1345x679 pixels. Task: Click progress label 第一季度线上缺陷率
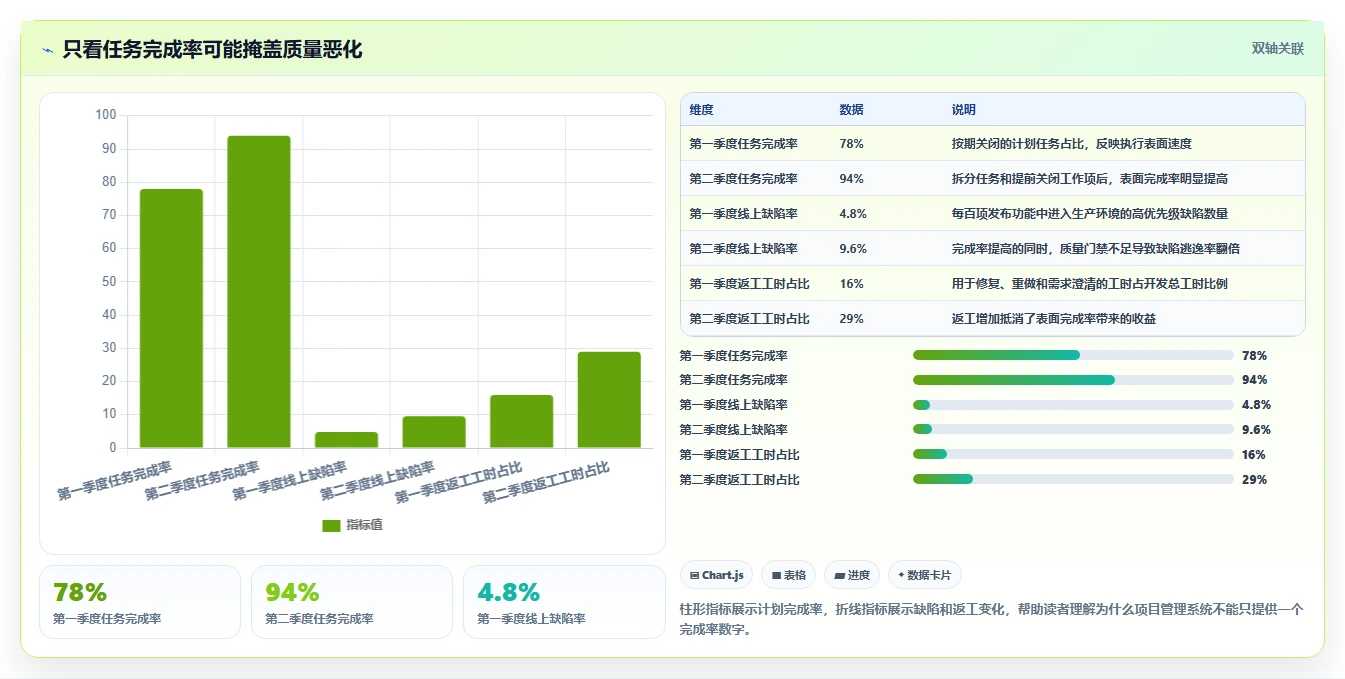click(x=733, y=405)
